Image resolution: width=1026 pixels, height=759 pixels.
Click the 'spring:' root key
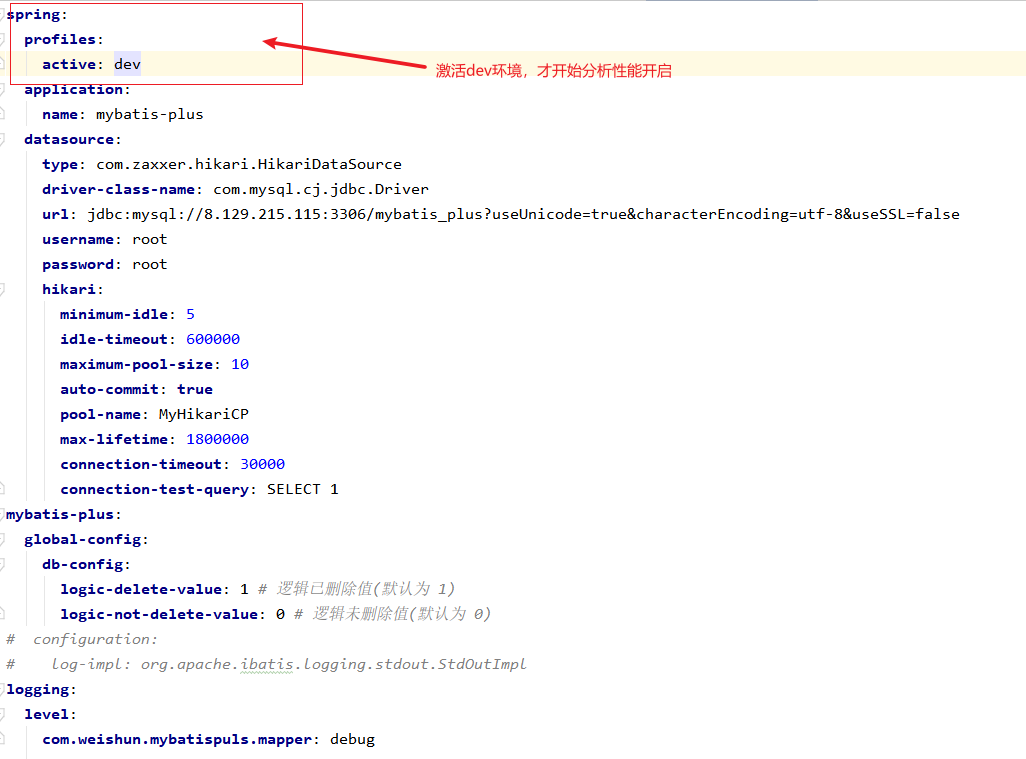37,14
